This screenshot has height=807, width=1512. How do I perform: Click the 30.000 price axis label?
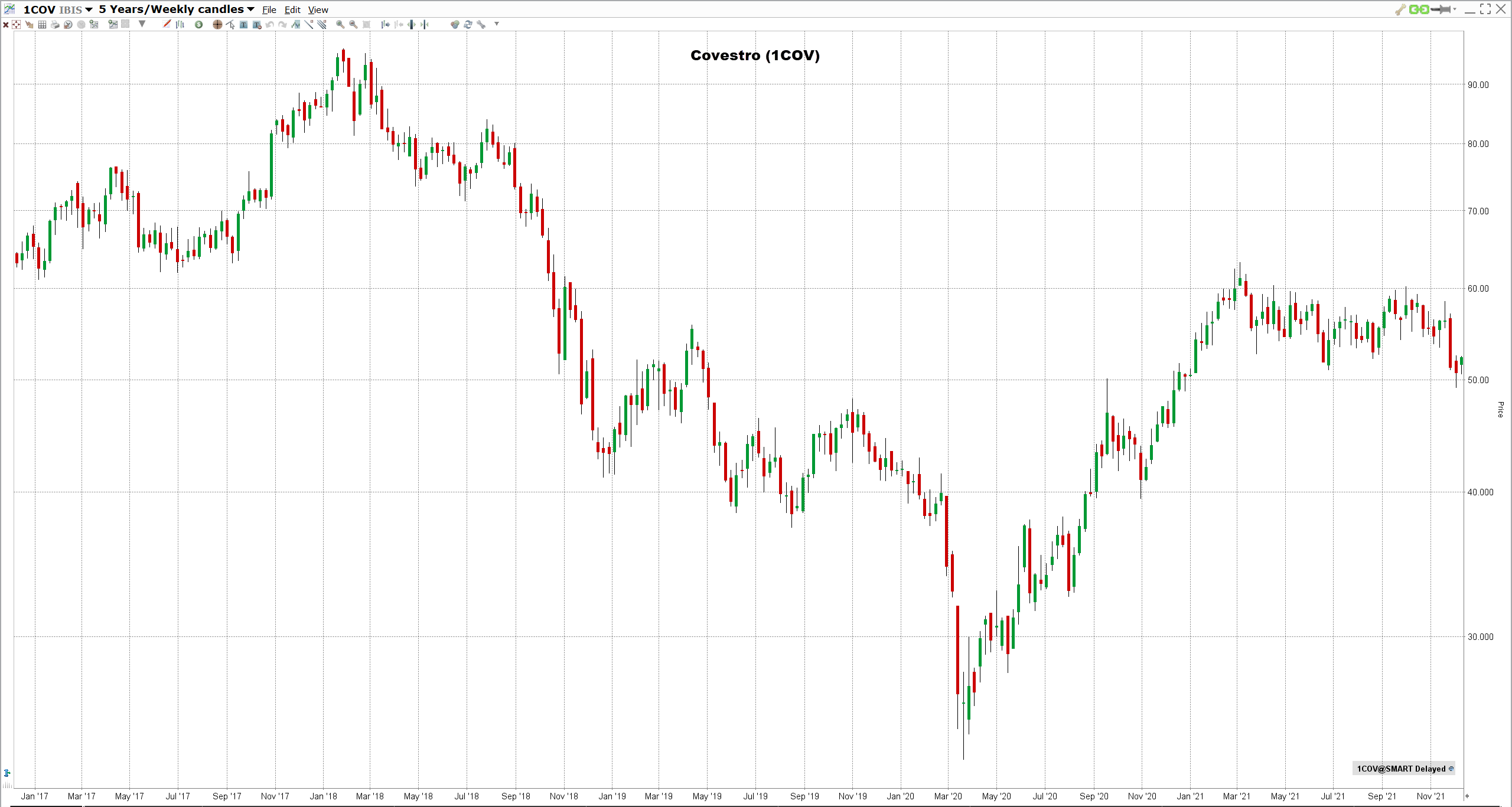click(x=1480, y=637)
